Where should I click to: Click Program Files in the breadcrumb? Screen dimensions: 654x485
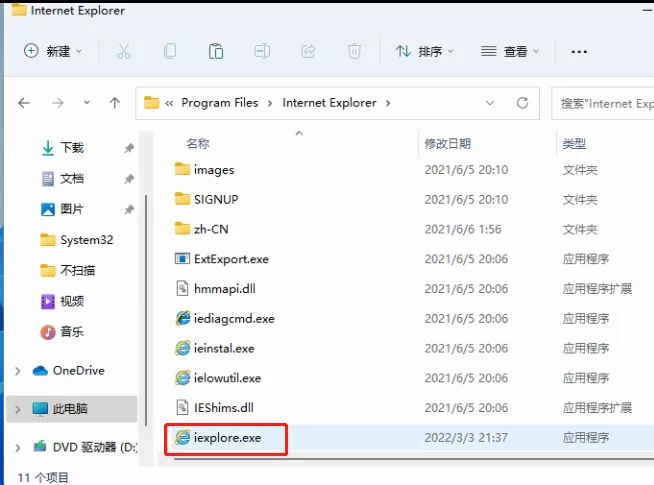220,103
